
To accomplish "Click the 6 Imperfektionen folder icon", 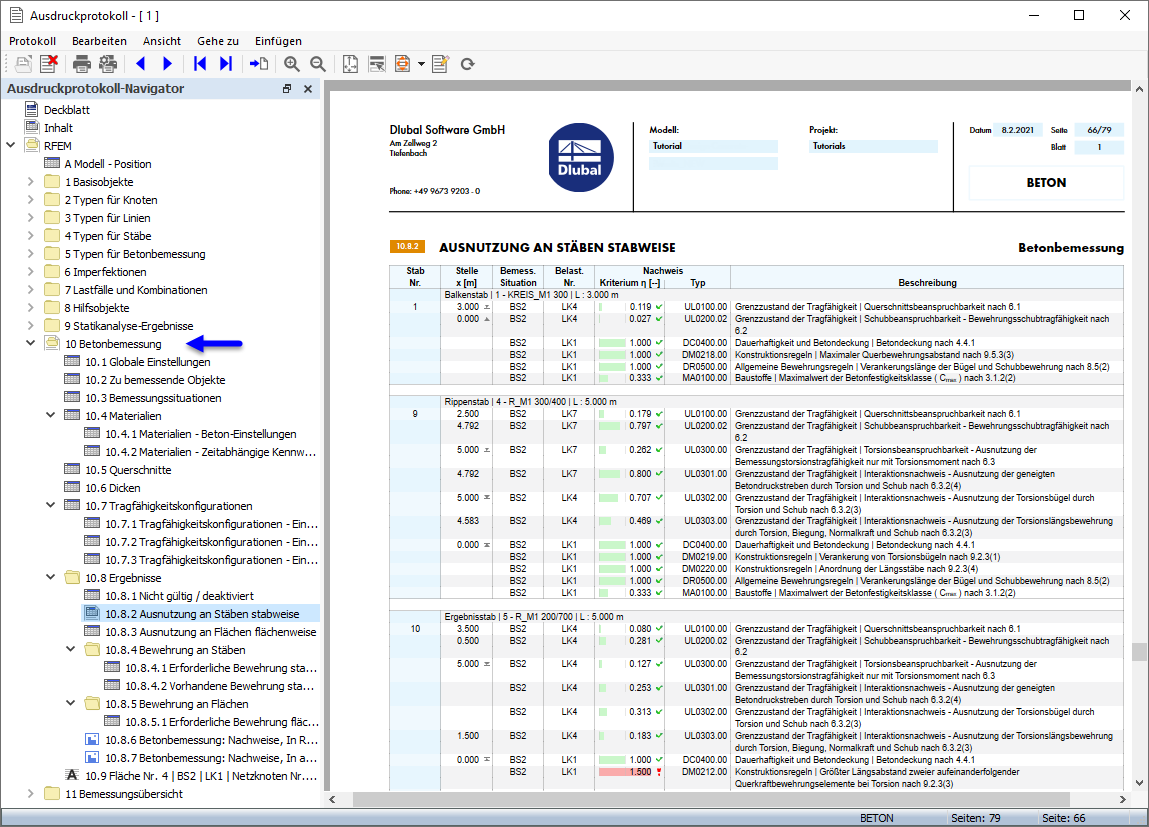I will pyautogui.click(x=52, y=272).
